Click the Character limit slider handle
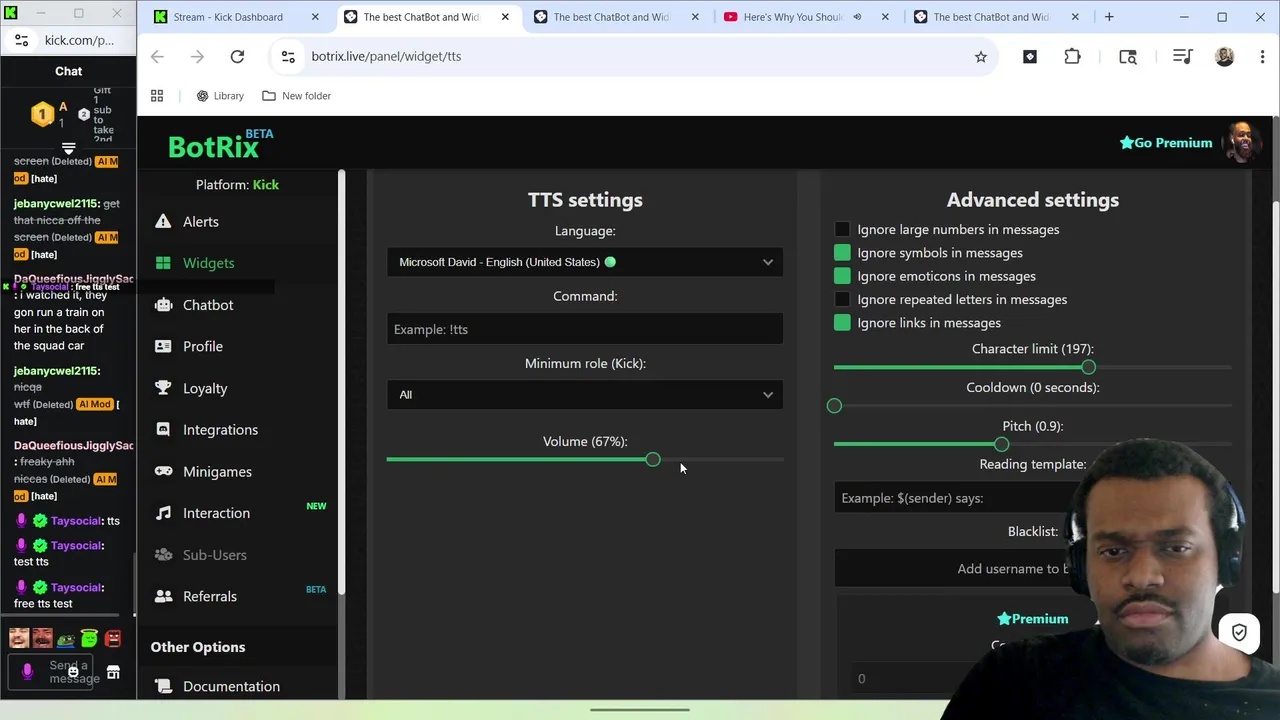The height and width of the screenshot is (720, 1280). pos(1088,368)
